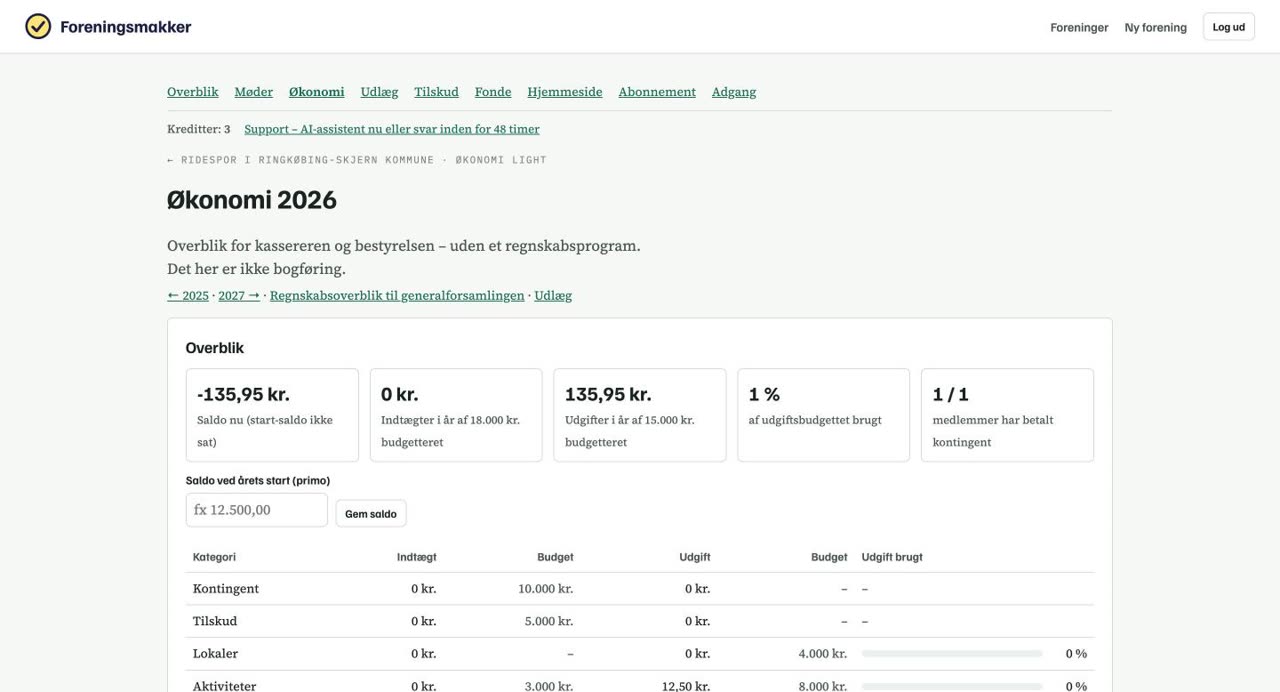Click the Foreningsmakker checkmark logo icon
1280x692 pixels.
(38, 27)
